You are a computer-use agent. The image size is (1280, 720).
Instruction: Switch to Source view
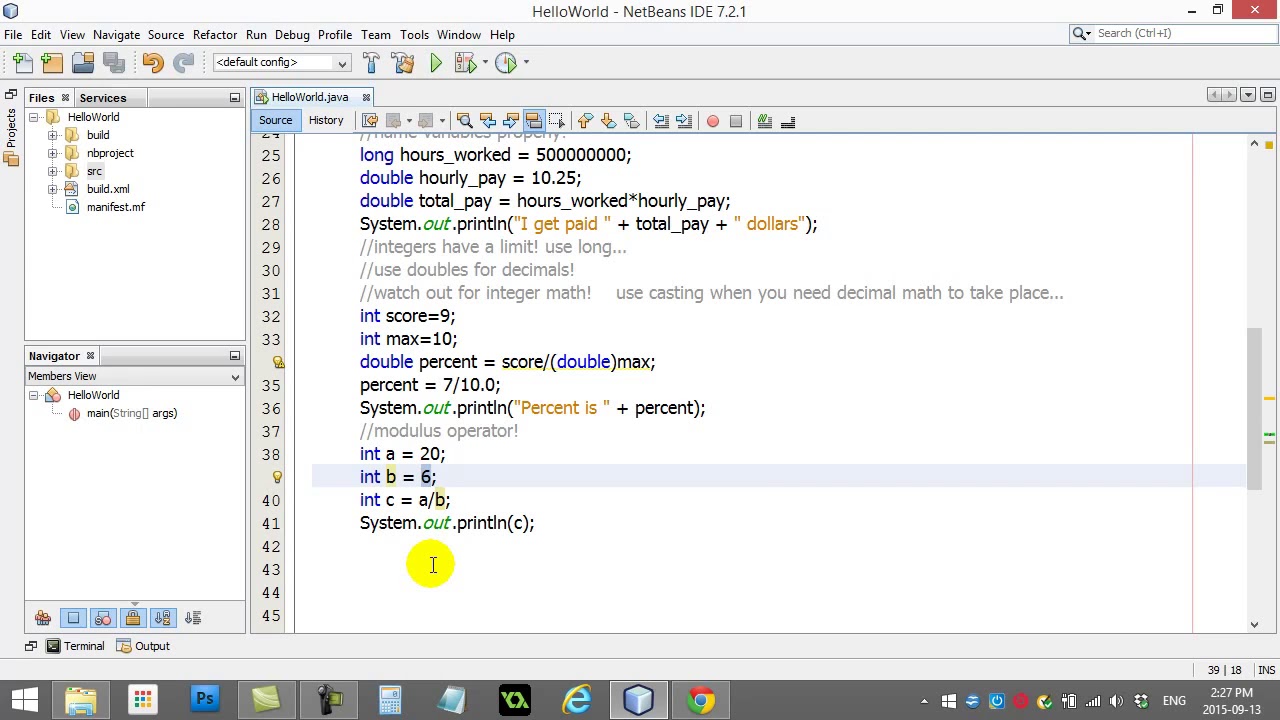pos(276,121)
